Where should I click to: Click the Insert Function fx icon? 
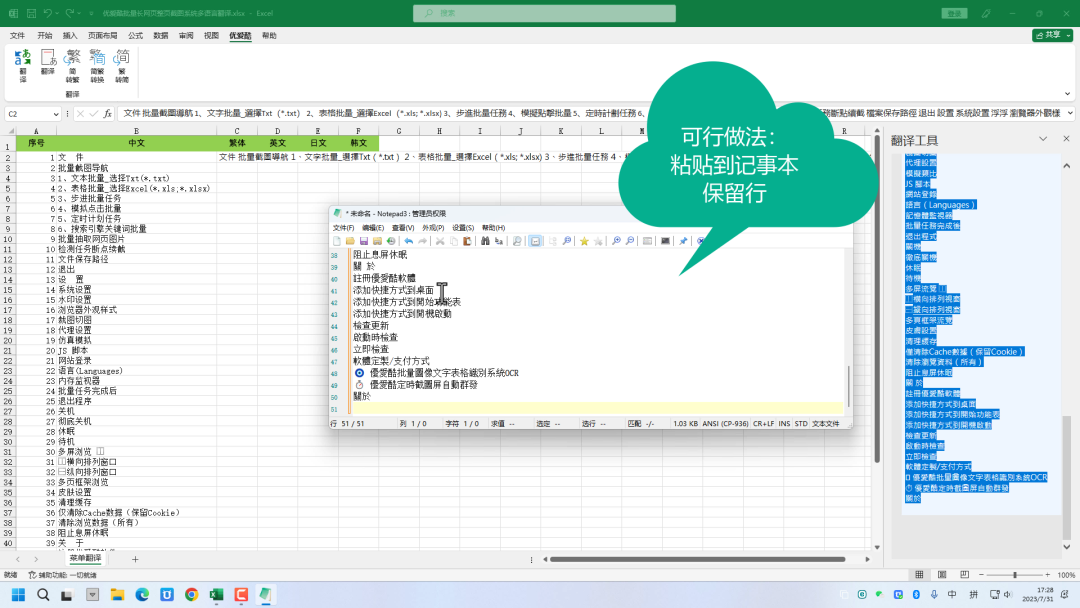pyautogui.click(x=107, y=114)
